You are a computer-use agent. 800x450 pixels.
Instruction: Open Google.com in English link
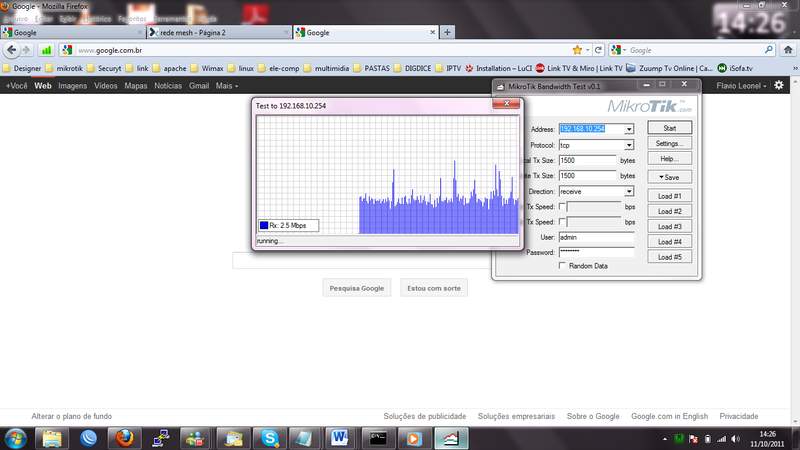tap(669, 416)
